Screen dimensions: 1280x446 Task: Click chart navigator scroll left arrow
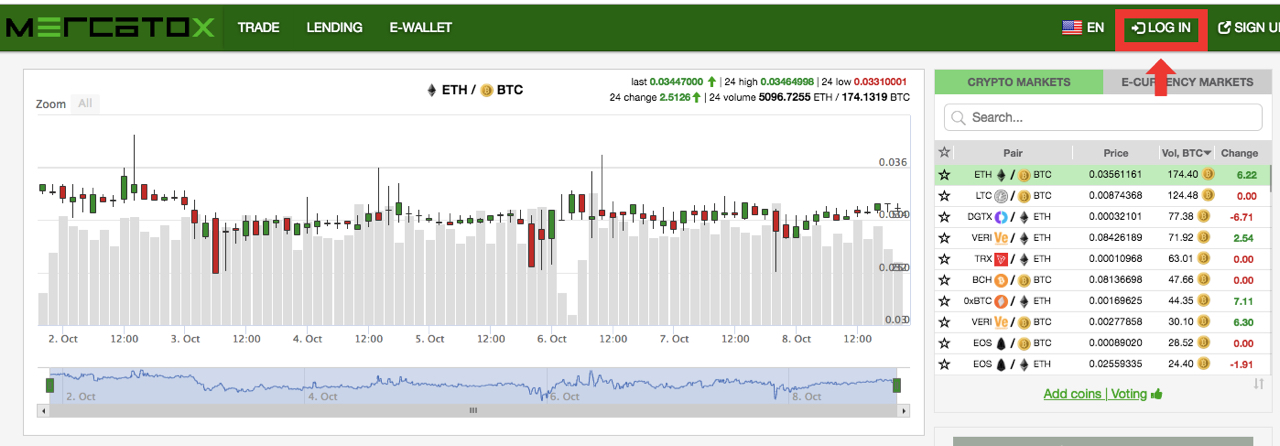click(x=43, y=410)
